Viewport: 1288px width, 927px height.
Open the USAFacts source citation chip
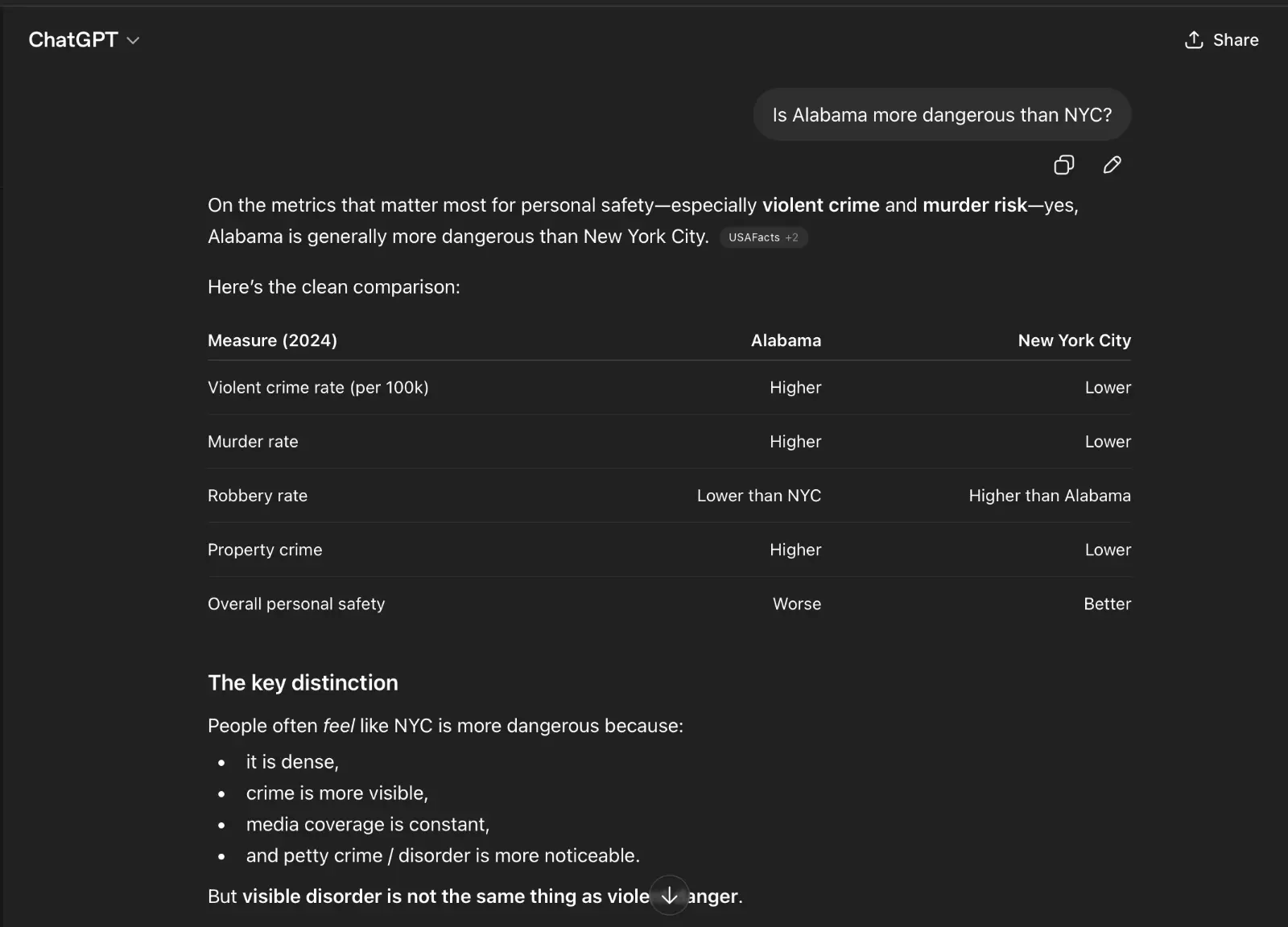[762, 237]
